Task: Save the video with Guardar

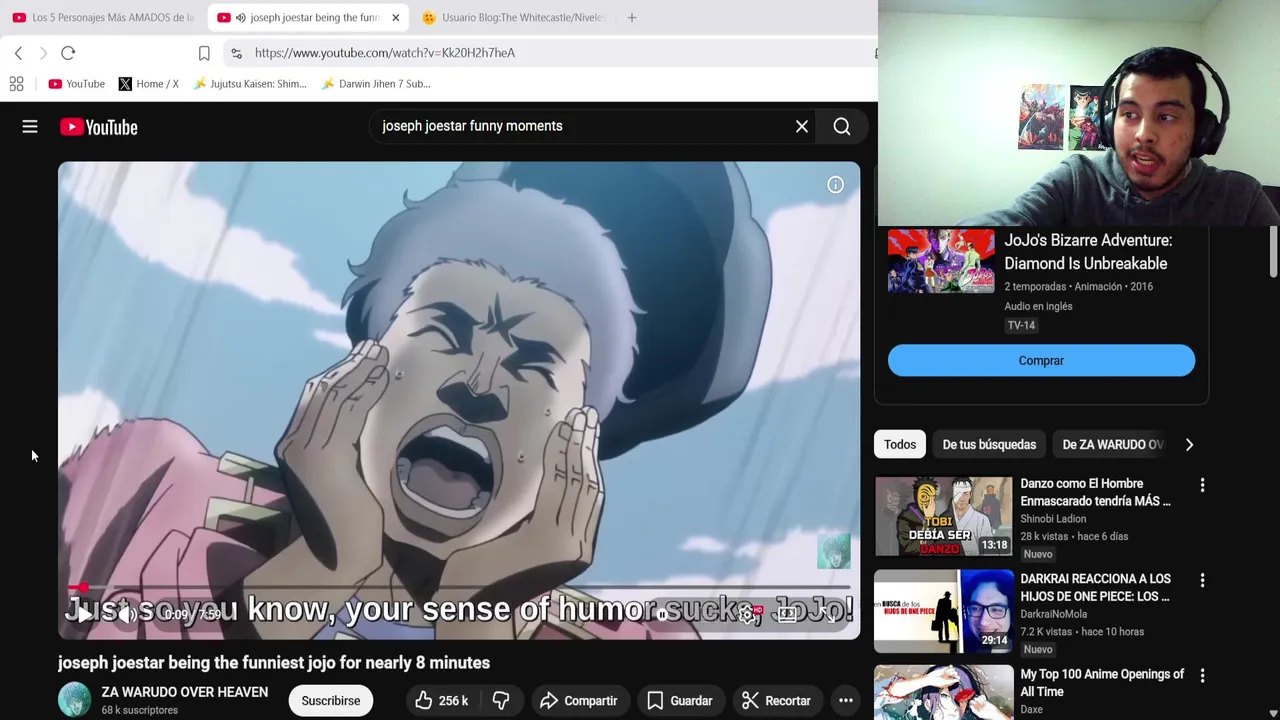Action: (x=680, y=701)
